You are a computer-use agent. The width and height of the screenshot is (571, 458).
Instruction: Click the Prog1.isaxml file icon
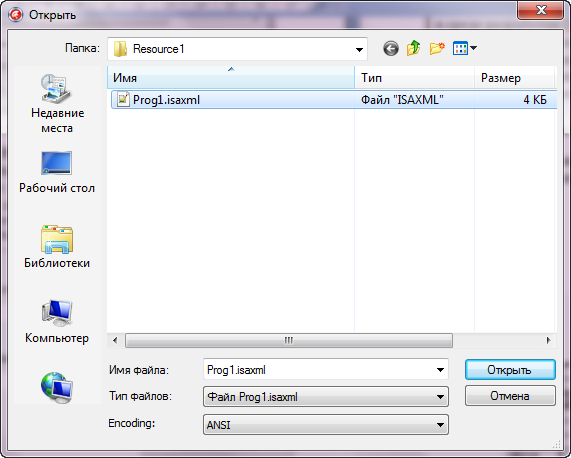pyautogui.click(x=123, y=99)
